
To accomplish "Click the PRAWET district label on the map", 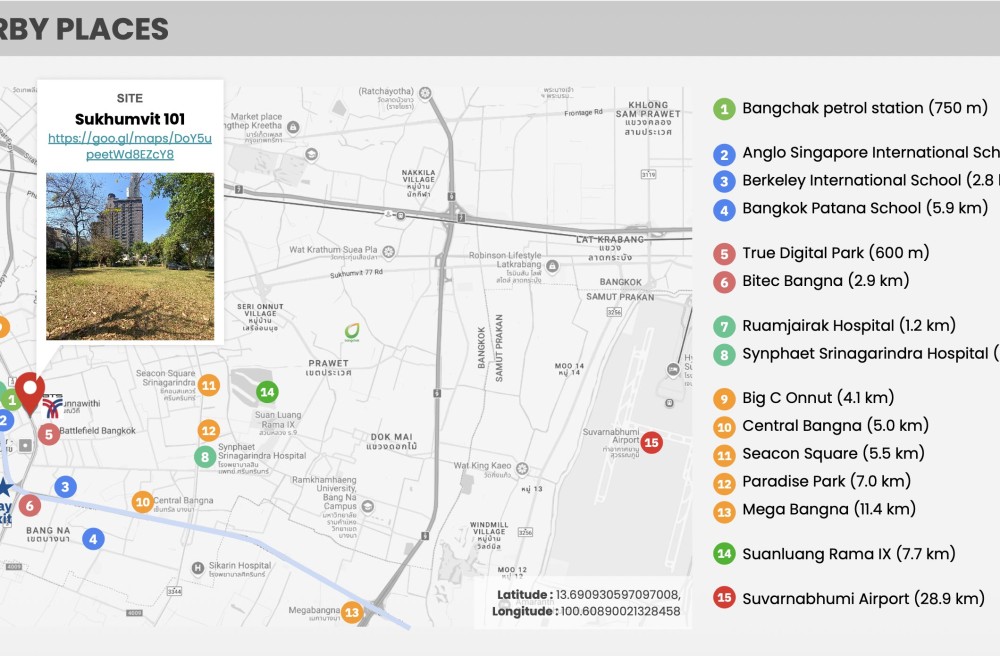I will [x=328, y=367].
